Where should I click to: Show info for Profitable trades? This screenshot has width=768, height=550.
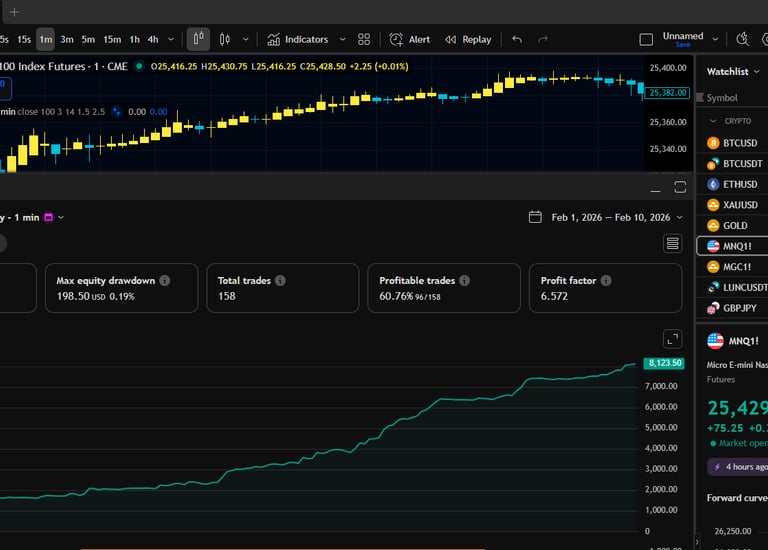[464, 281]
